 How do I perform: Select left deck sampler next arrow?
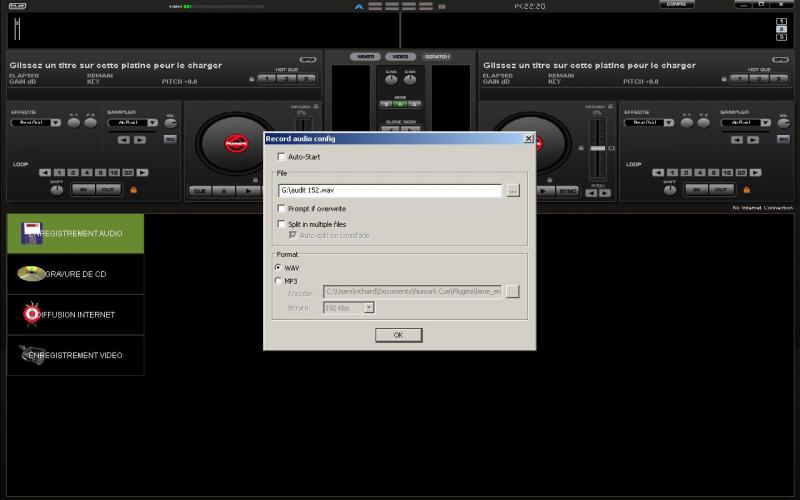140,139
